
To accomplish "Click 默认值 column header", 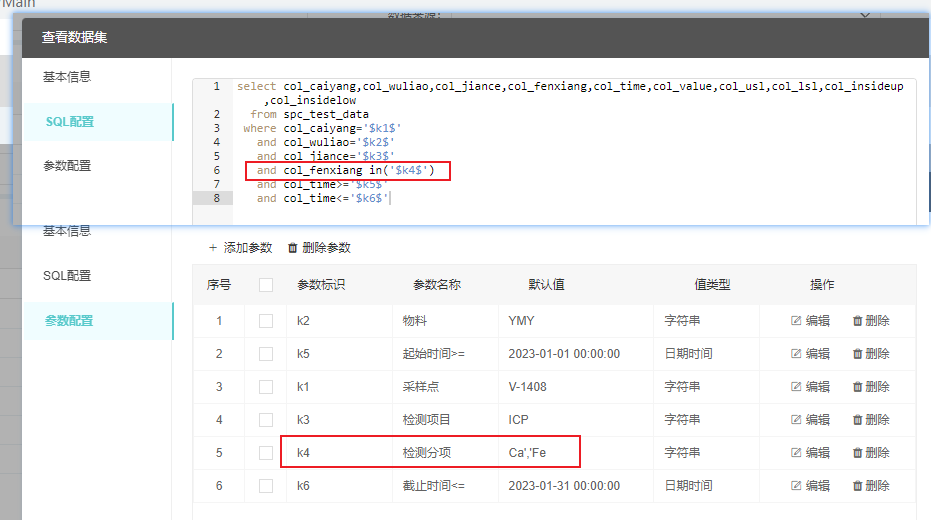I will click(546, 285).
